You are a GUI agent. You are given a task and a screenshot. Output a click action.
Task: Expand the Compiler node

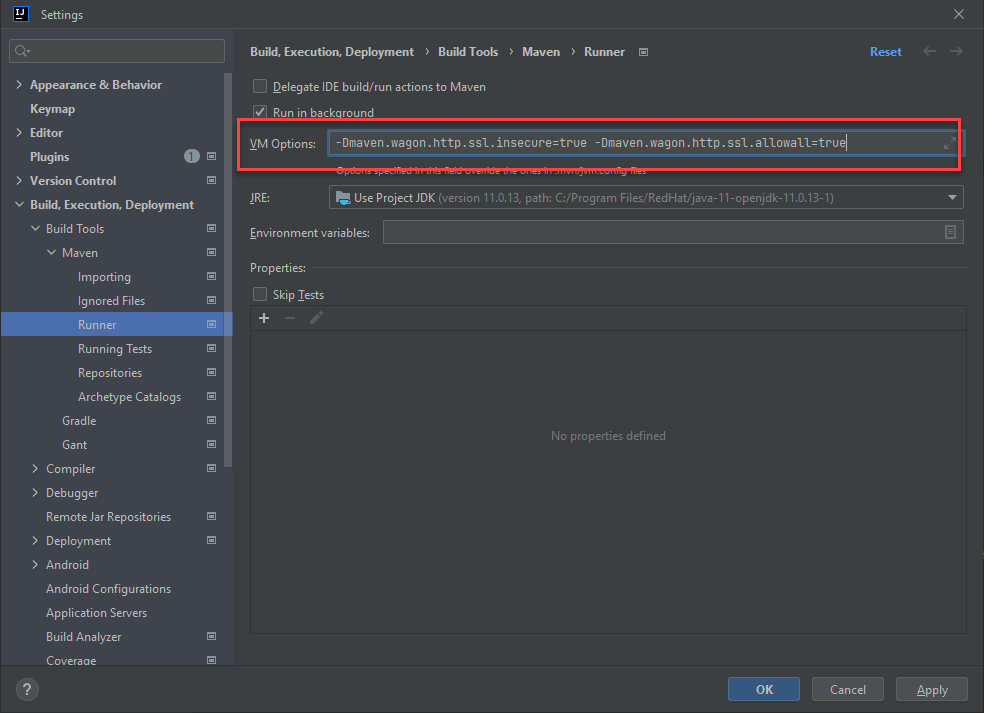tap(35, 468)
